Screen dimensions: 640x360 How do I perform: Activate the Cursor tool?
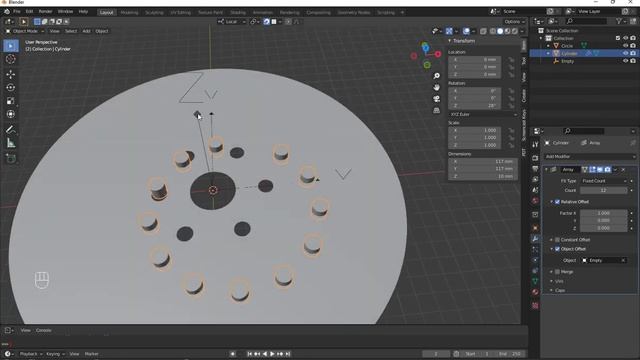11,60
